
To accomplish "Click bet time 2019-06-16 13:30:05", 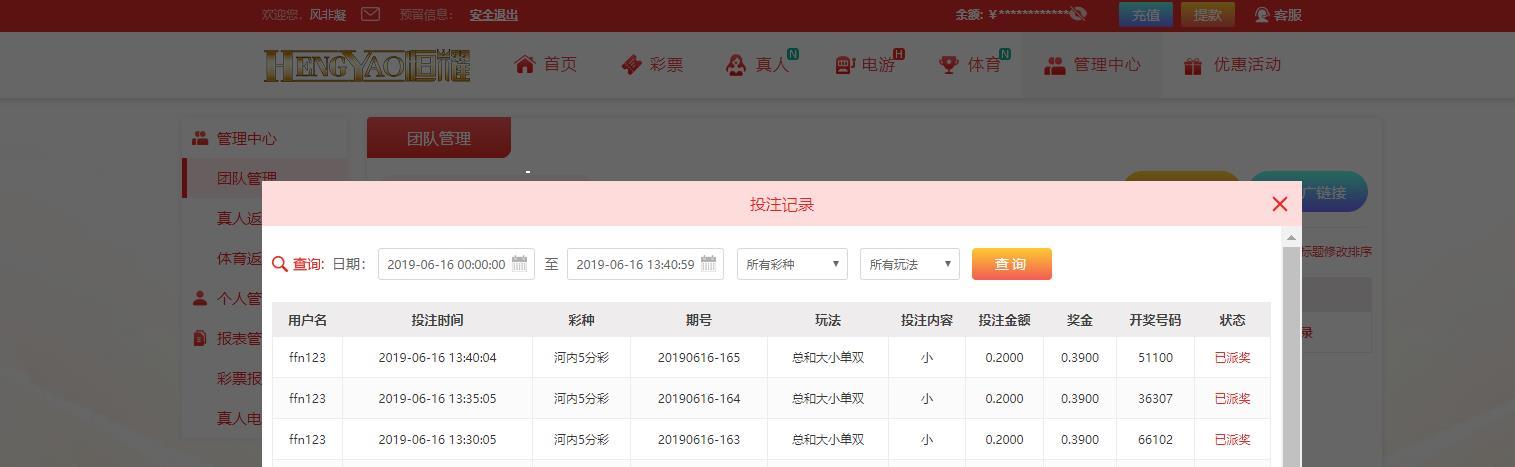I will point(437,439).
